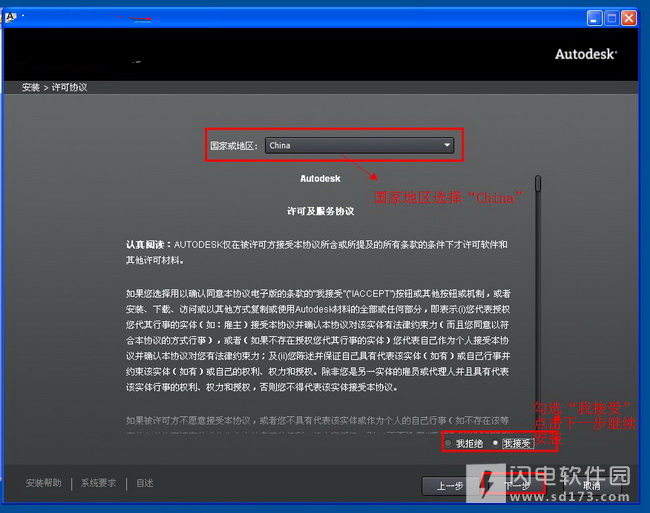Click the 取消 (Cancel) button
The width and height of the screenshot is (650, 513).
592,486
